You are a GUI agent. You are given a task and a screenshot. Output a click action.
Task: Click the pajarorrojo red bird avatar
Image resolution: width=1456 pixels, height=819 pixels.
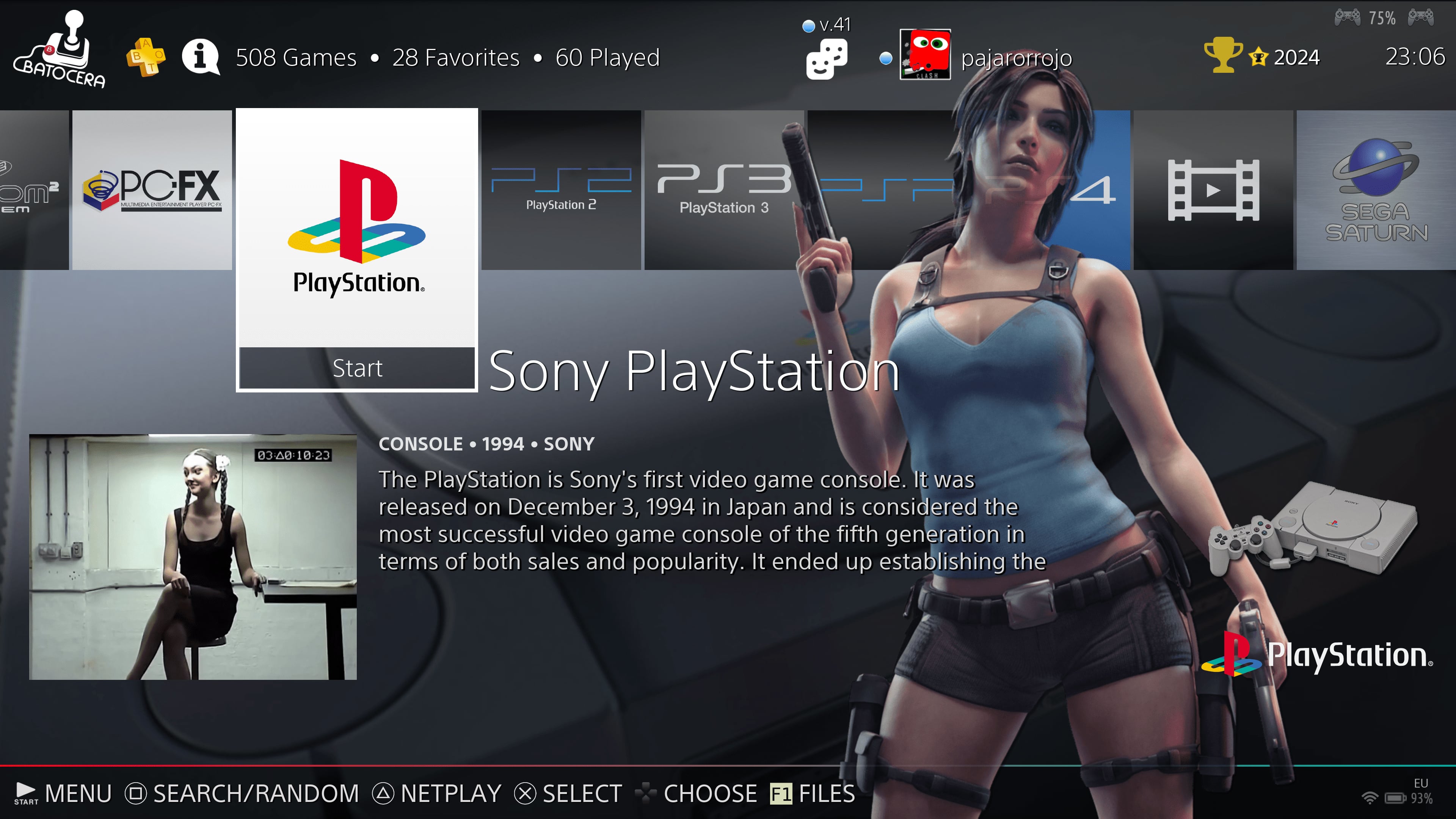(925, 54)
